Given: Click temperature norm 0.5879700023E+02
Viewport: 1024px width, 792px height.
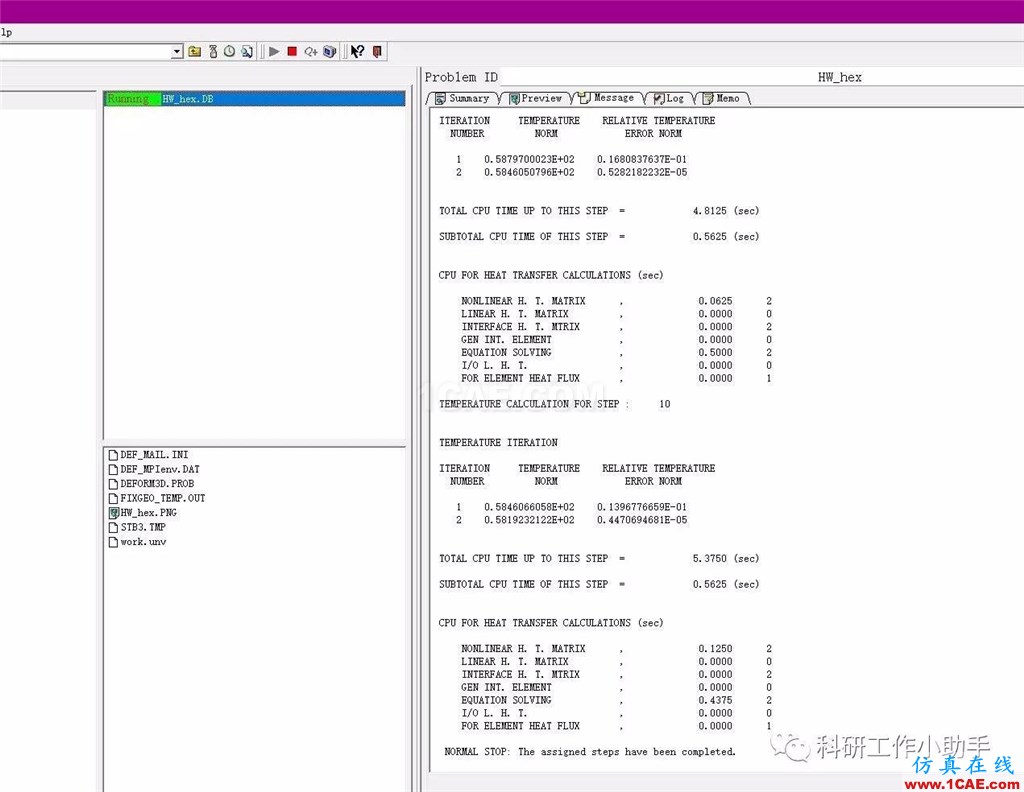Looking at the screenshot, I should pos(529,159).
